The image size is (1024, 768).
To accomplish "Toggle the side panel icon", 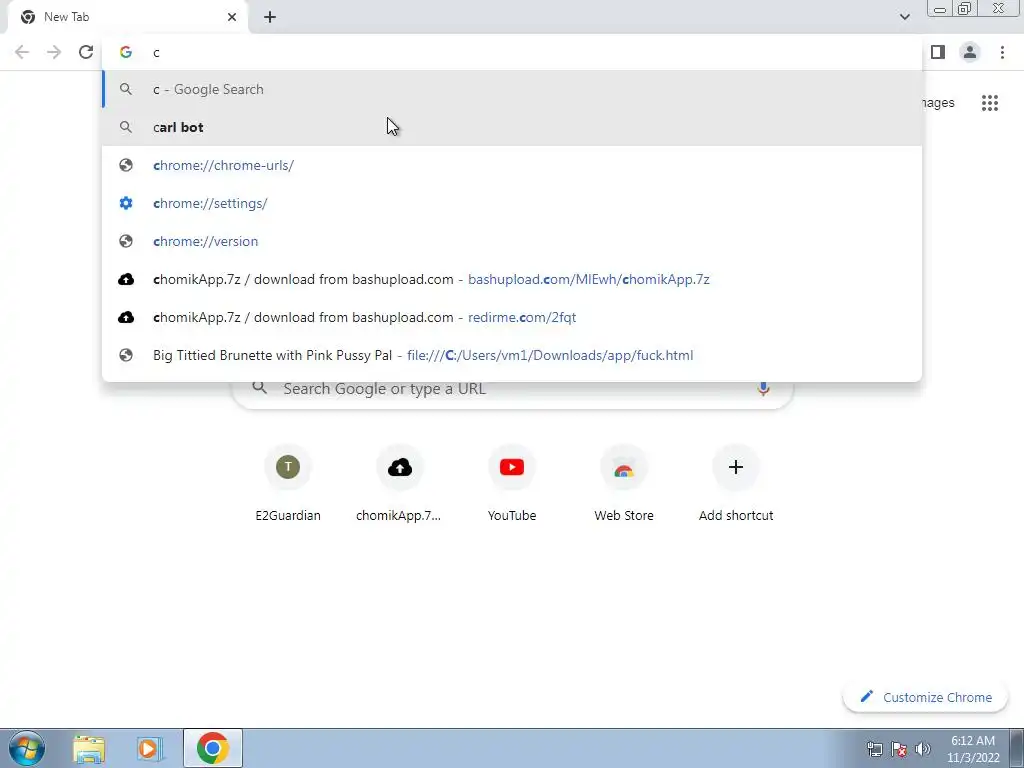I will tap(938, 52).
